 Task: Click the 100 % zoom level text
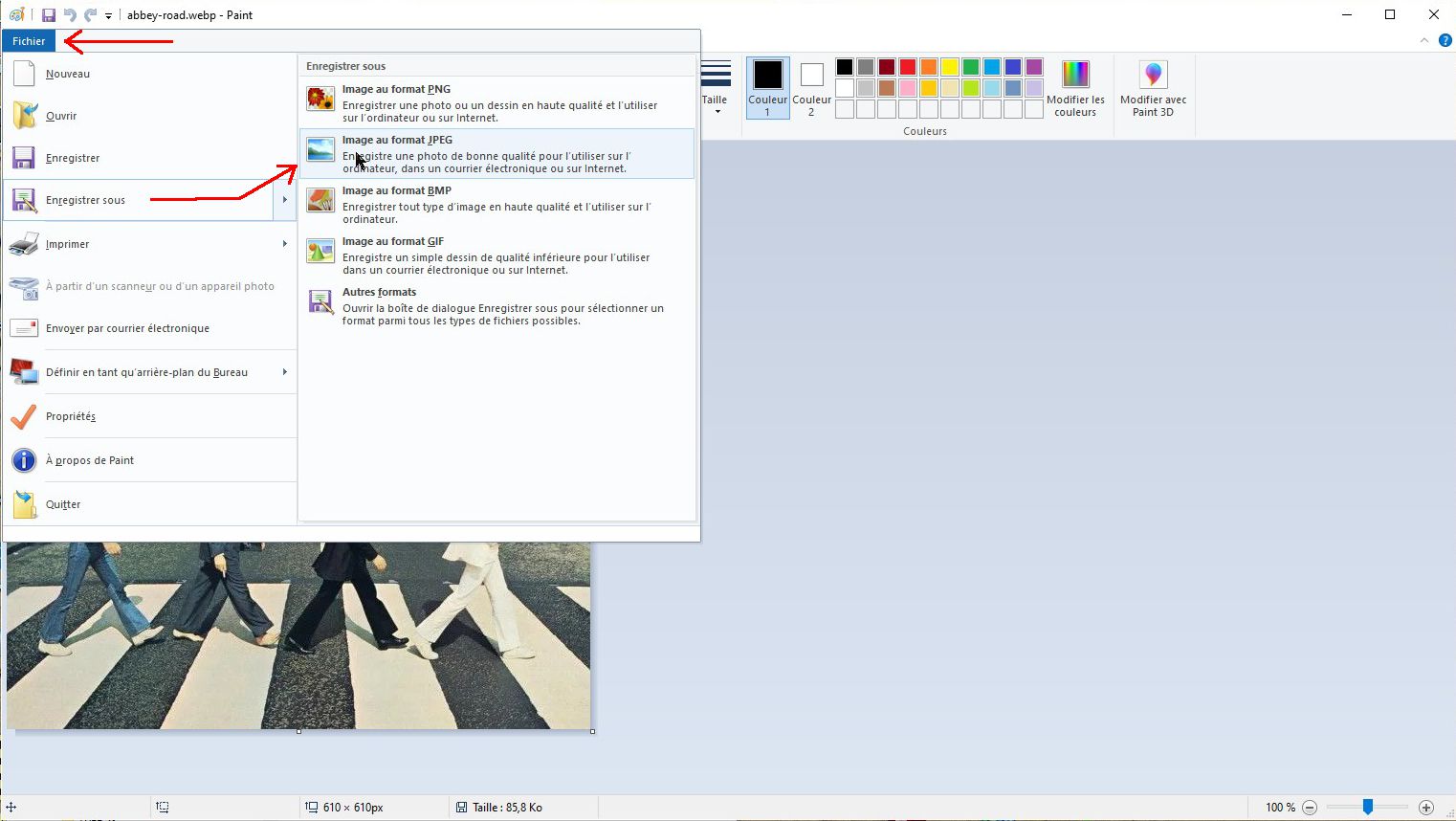tap(1280, 808)
